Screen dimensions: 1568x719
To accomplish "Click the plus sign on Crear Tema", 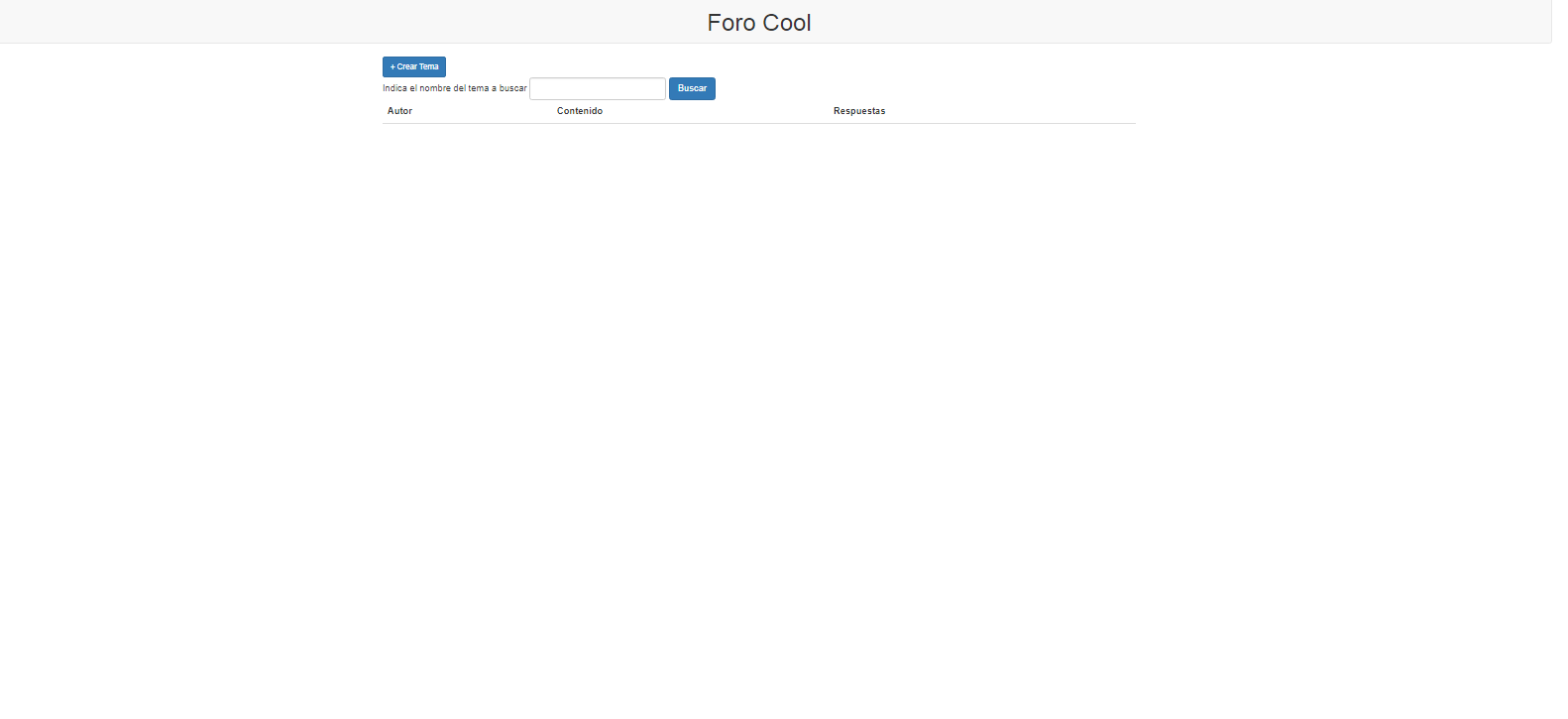I will pyautogui.click(x=392, y=66).
